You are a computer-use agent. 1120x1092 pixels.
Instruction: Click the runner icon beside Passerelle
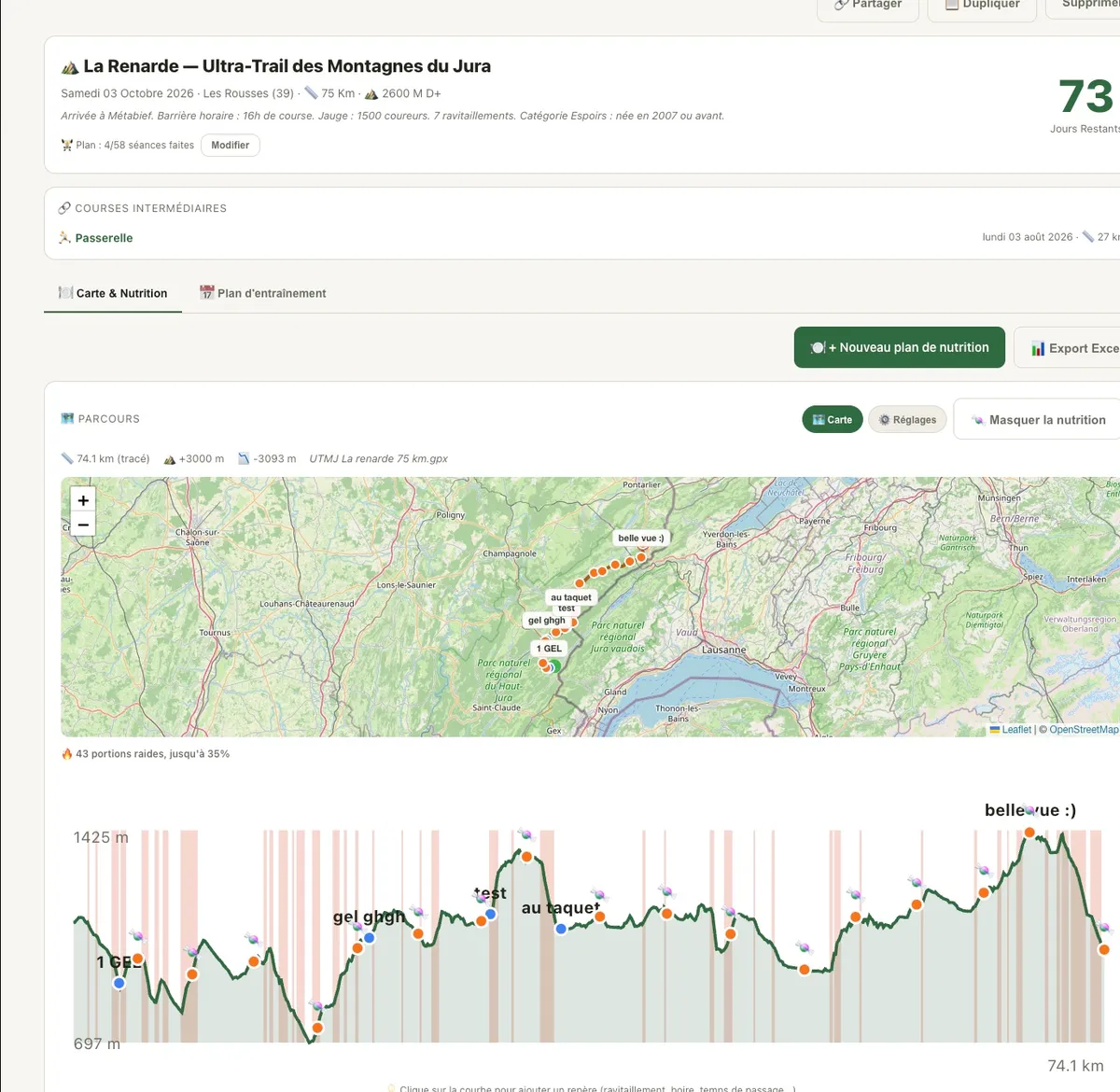click(65, 238)
